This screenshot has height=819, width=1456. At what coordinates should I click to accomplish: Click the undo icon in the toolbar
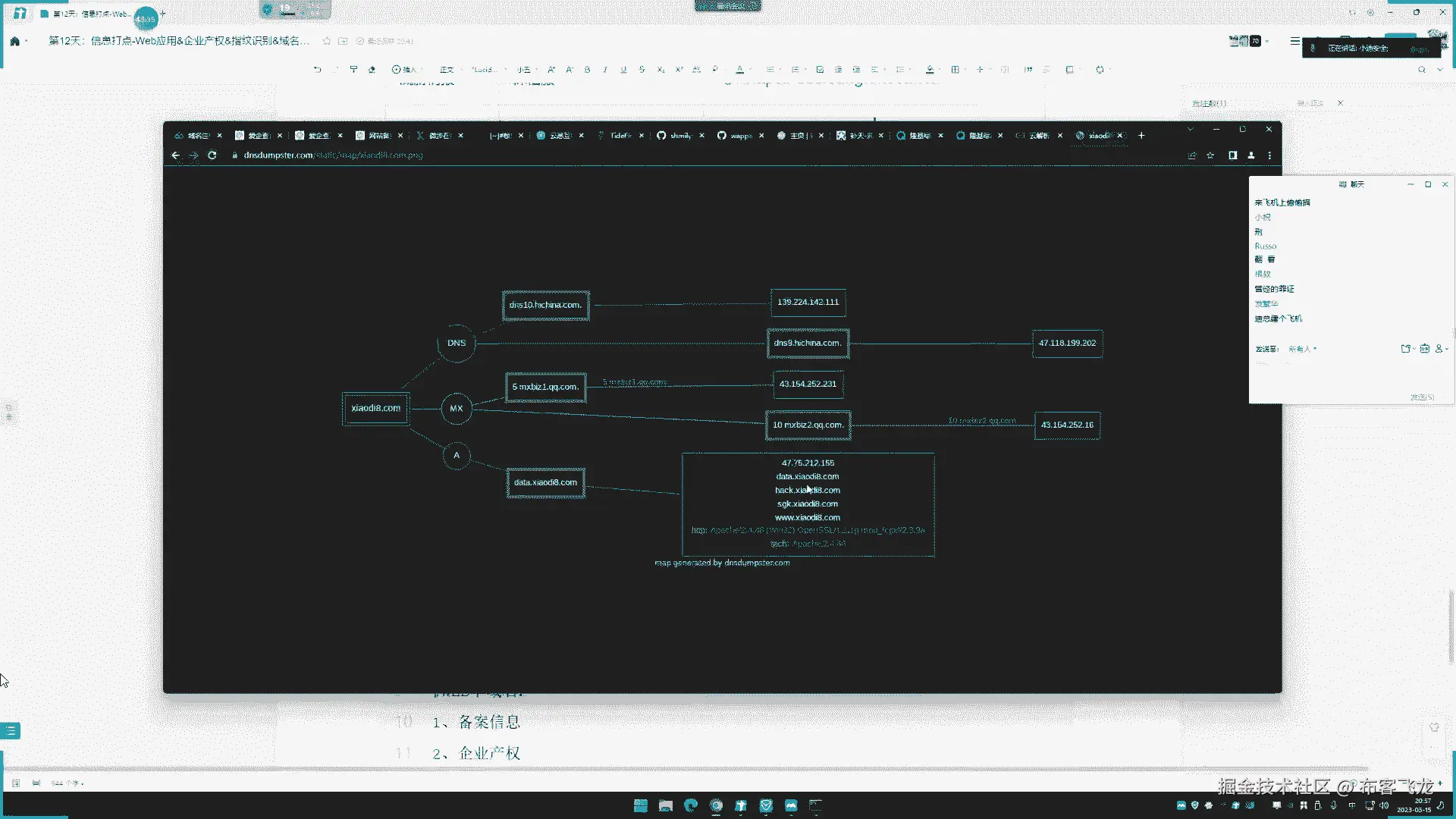click(317, 70)
